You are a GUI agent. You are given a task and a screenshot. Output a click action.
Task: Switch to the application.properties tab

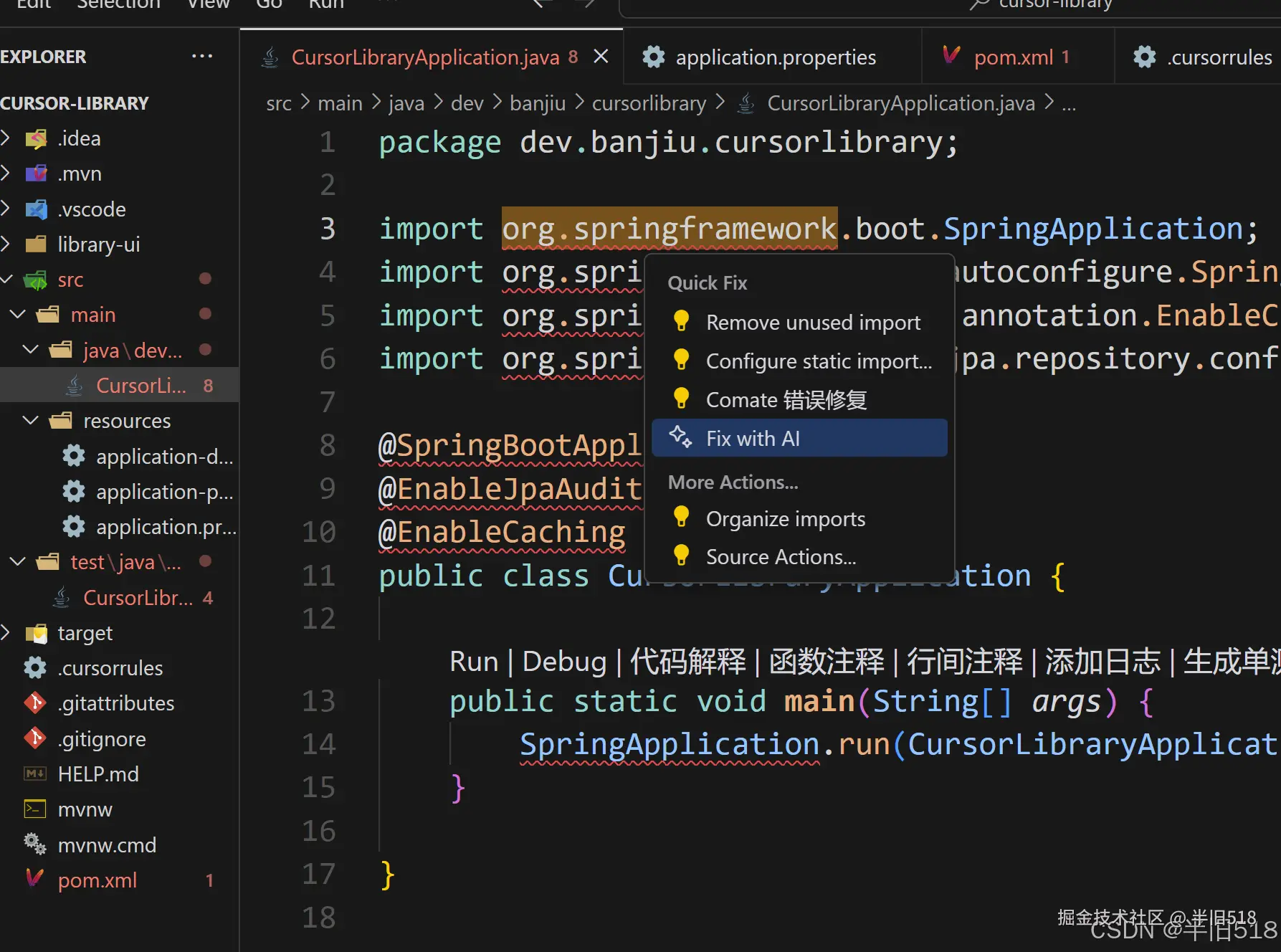point(773,57)
